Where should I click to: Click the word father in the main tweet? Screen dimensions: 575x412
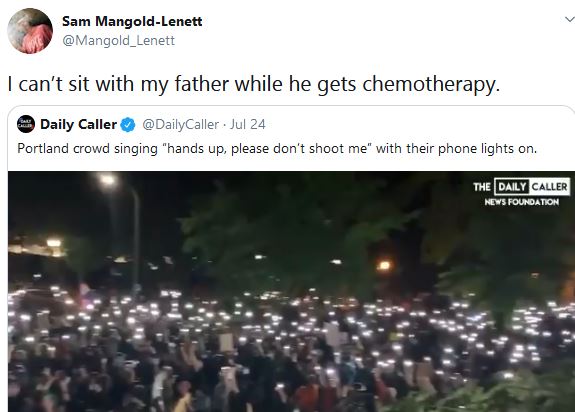click(x=202, y=84)
